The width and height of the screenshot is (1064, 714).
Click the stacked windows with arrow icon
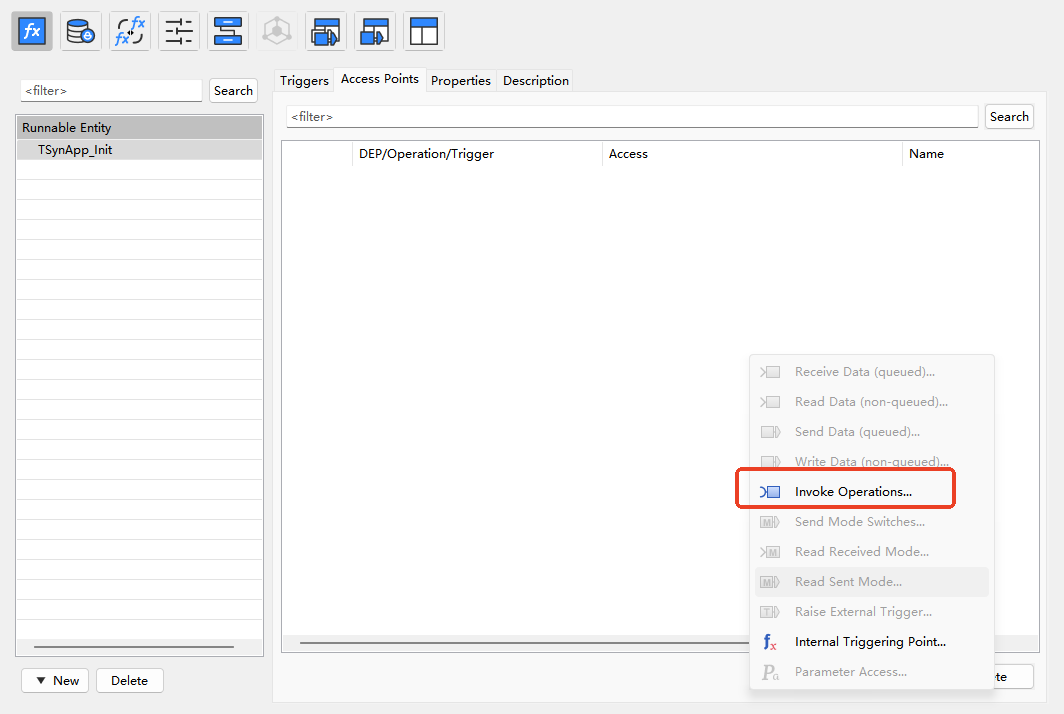coord(326,31)
